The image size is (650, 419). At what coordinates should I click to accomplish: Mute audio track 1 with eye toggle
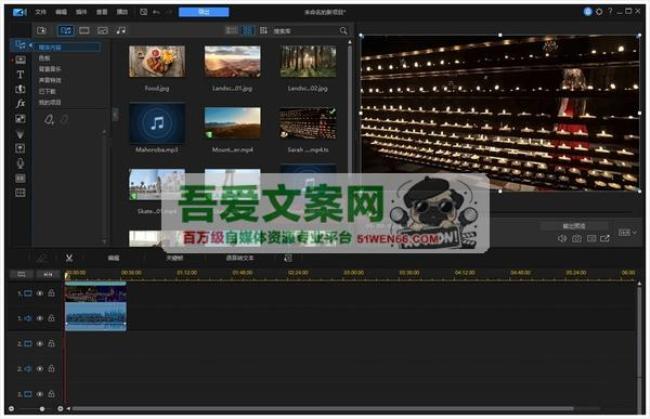coord(39,318)
